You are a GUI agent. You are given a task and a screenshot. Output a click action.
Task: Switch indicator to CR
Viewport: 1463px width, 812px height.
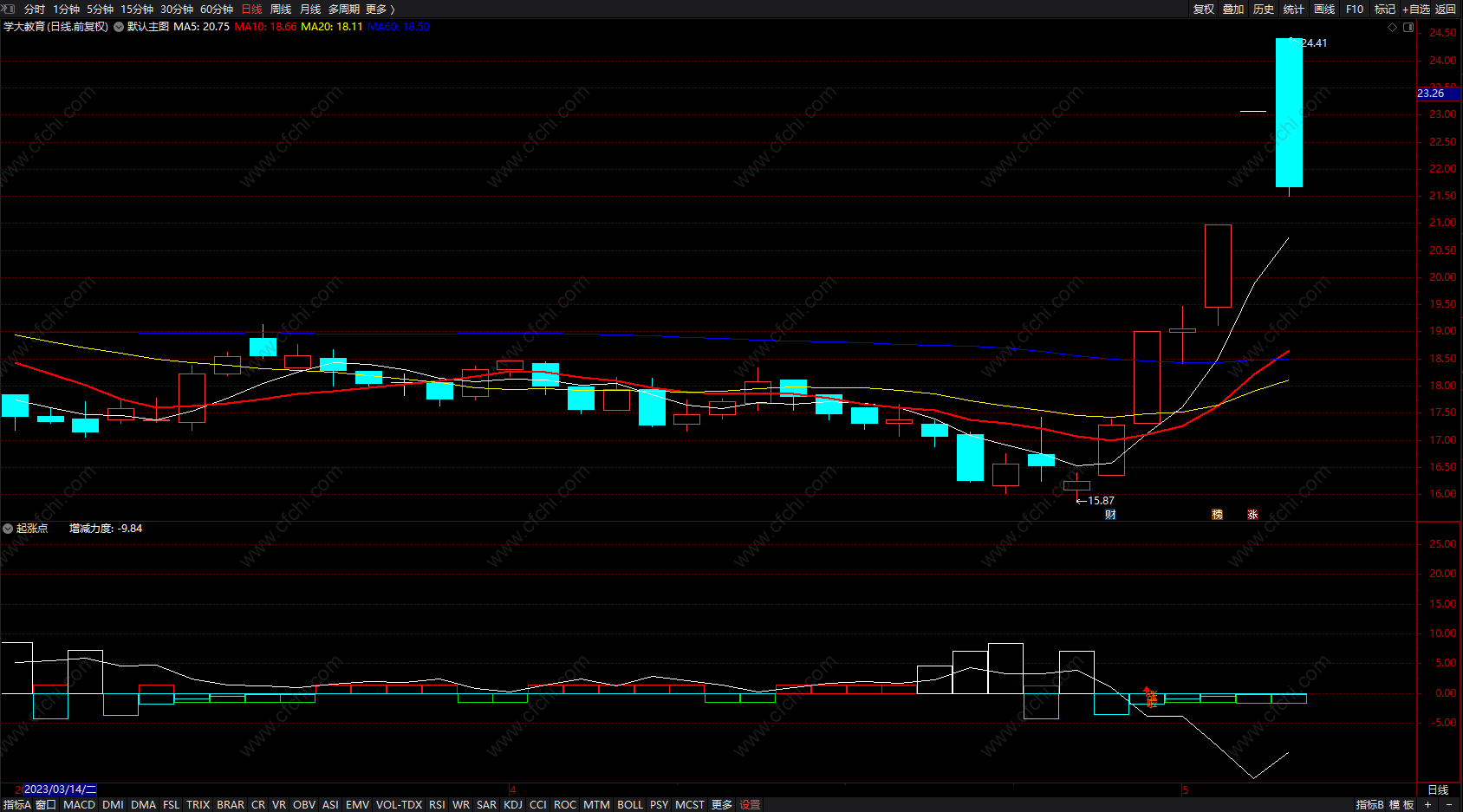pos(258,804)
